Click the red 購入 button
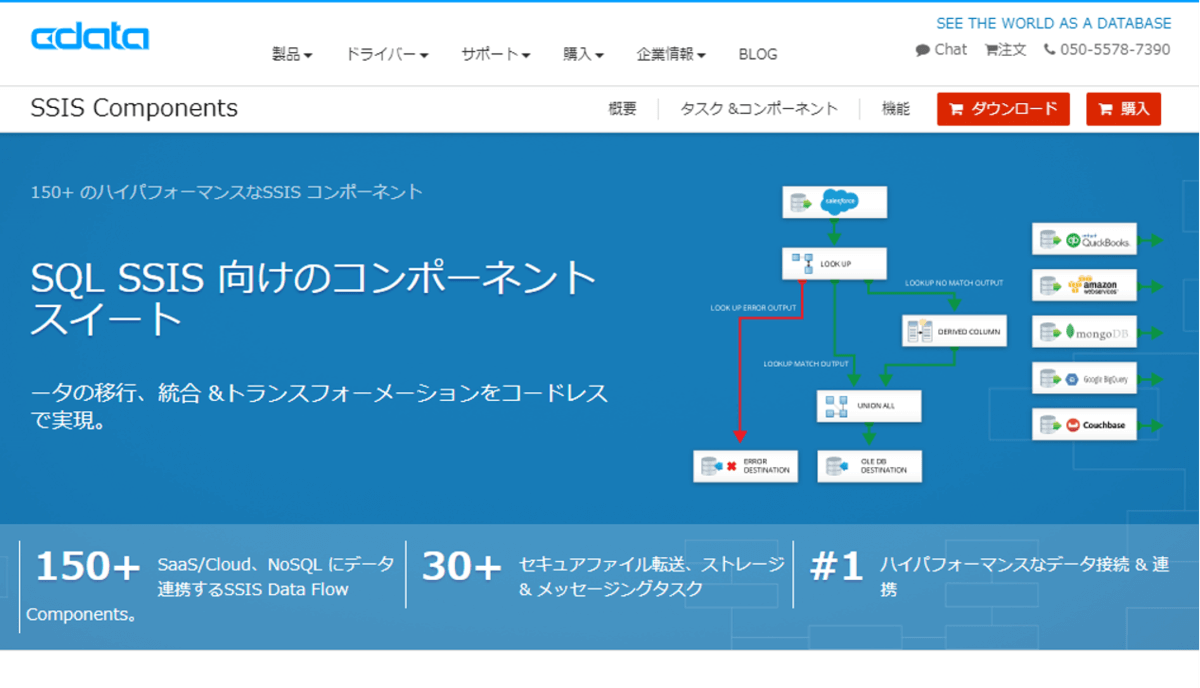The width and height of the screenshot is (1200, 688). (1123, 109)
